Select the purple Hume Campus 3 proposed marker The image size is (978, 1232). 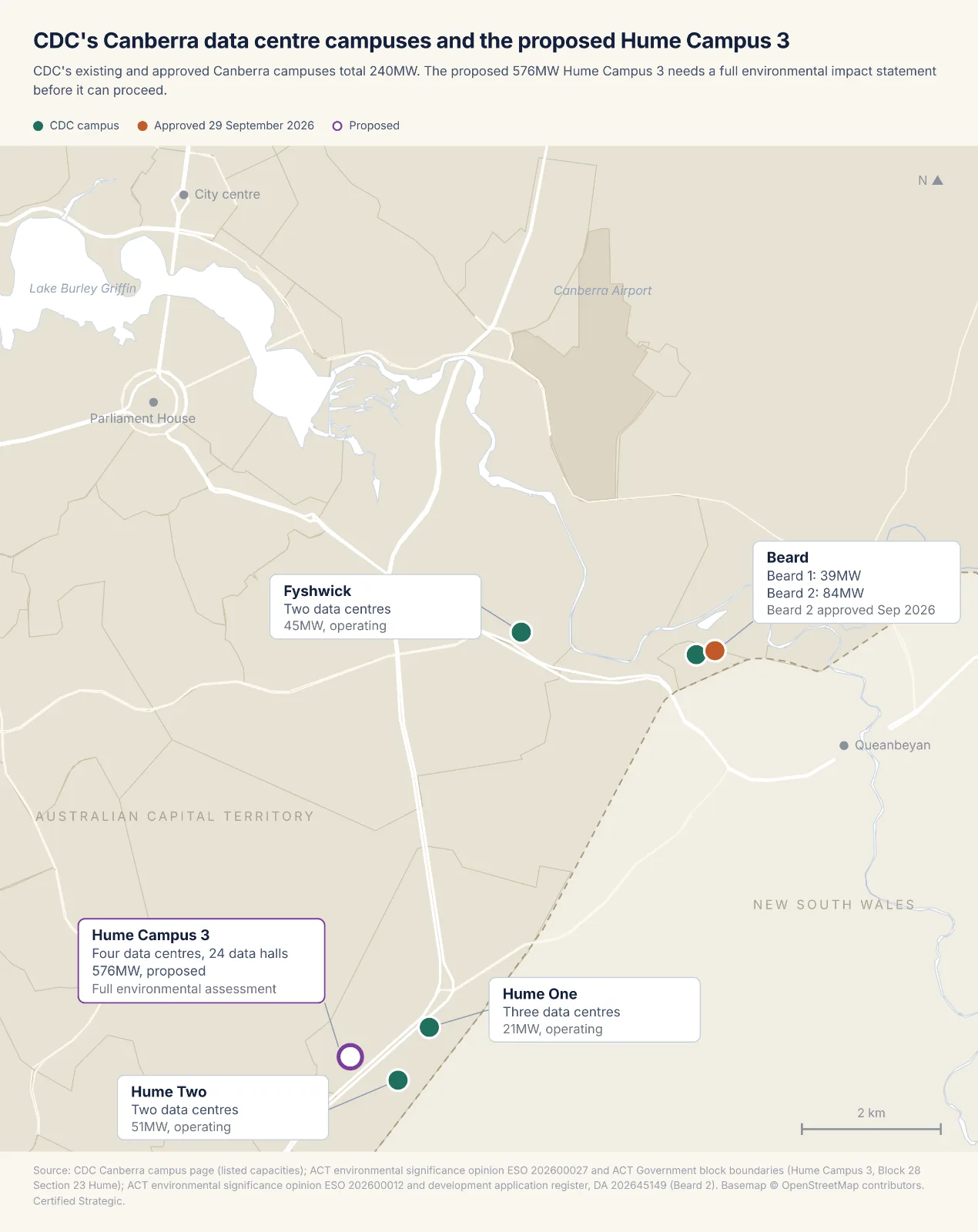[x=350, y=1056]
